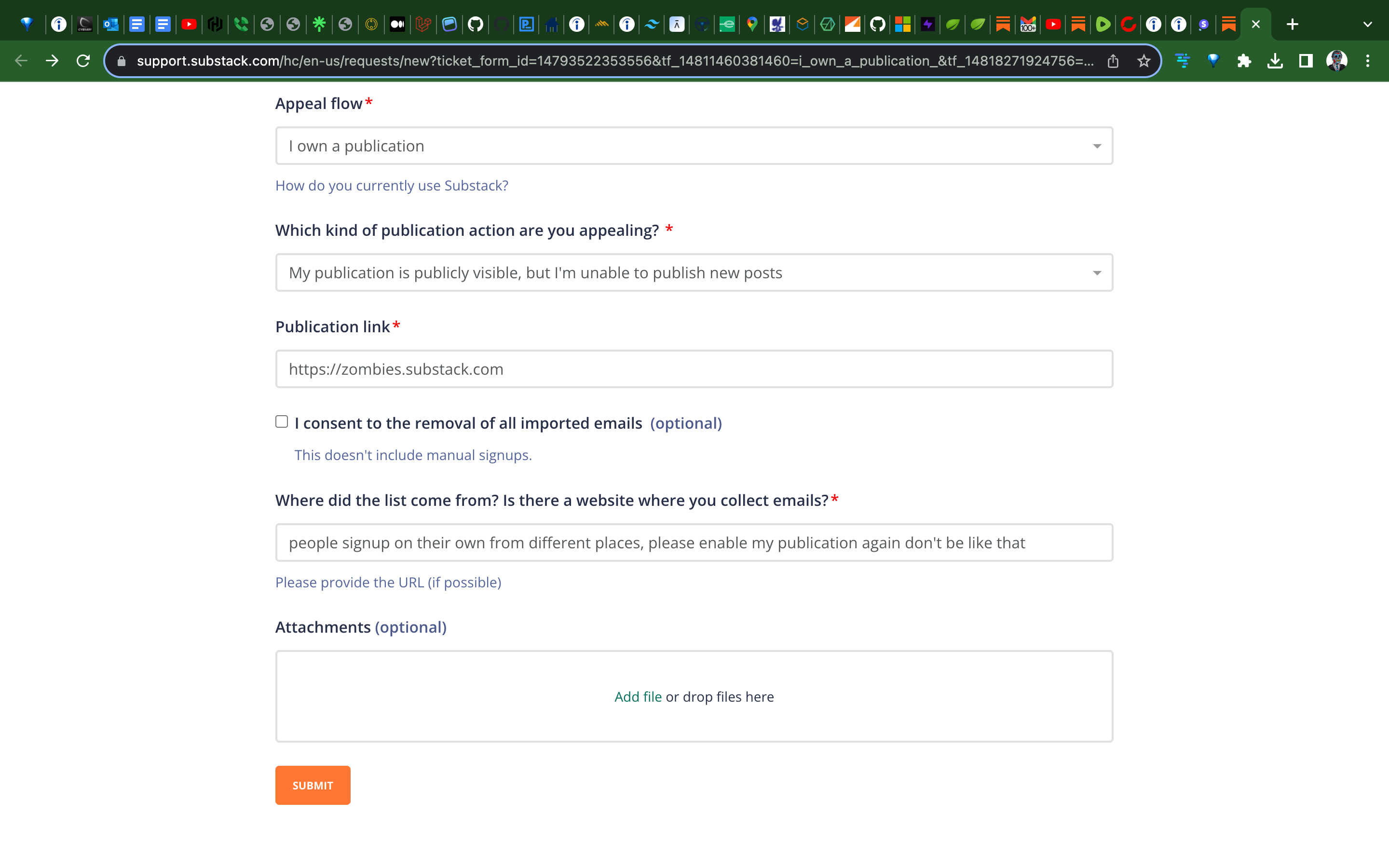Click the Publication link input field
The height and width of the screenshot is (868, 1389).
(x=694, y=369)
